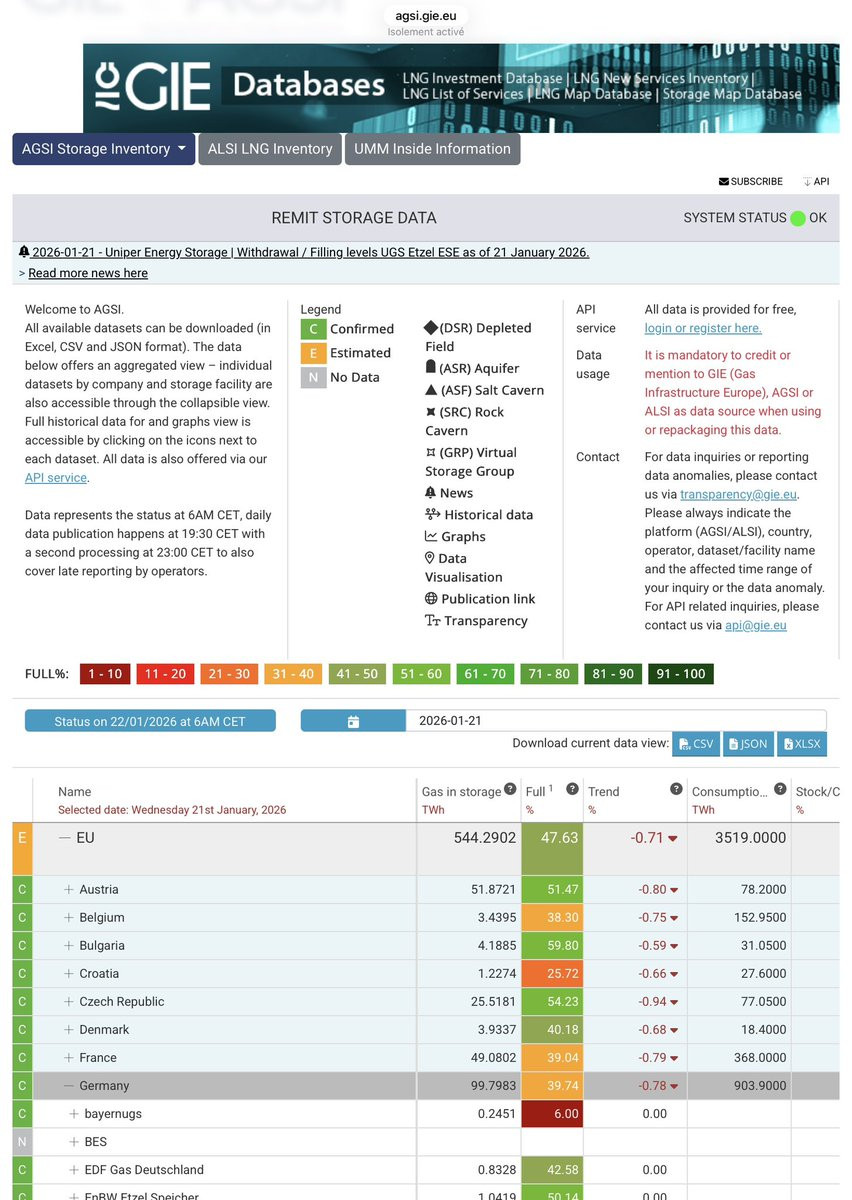The height and width of the screenshot is (1200, 852).
Task: Click the Virtual Storage Group icon
Action: (x=431, y=452)
